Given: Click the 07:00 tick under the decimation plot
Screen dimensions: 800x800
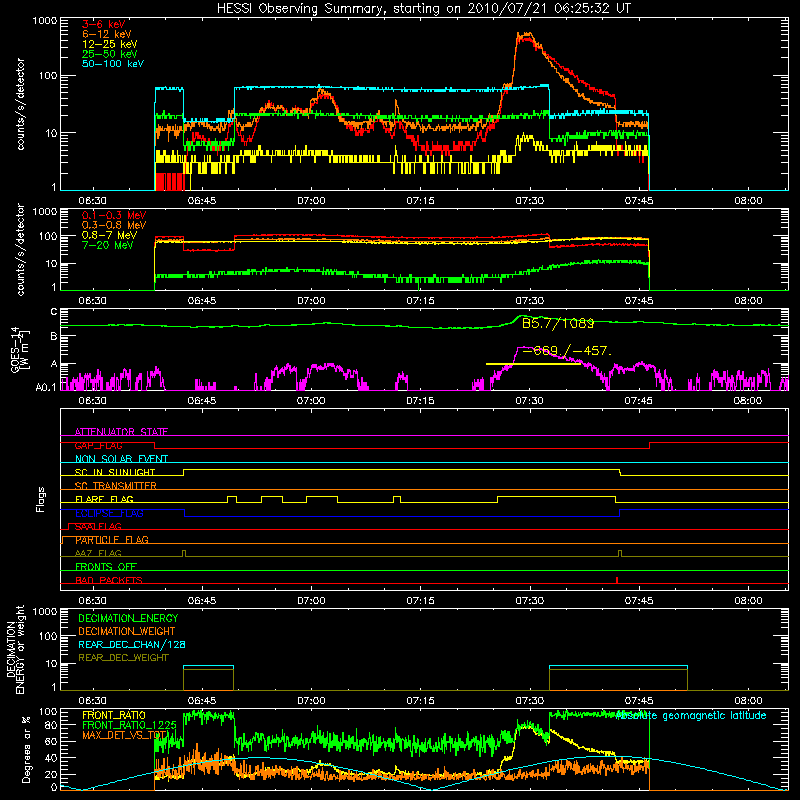Looking at the screenshot, I should [x=311, y=701].
